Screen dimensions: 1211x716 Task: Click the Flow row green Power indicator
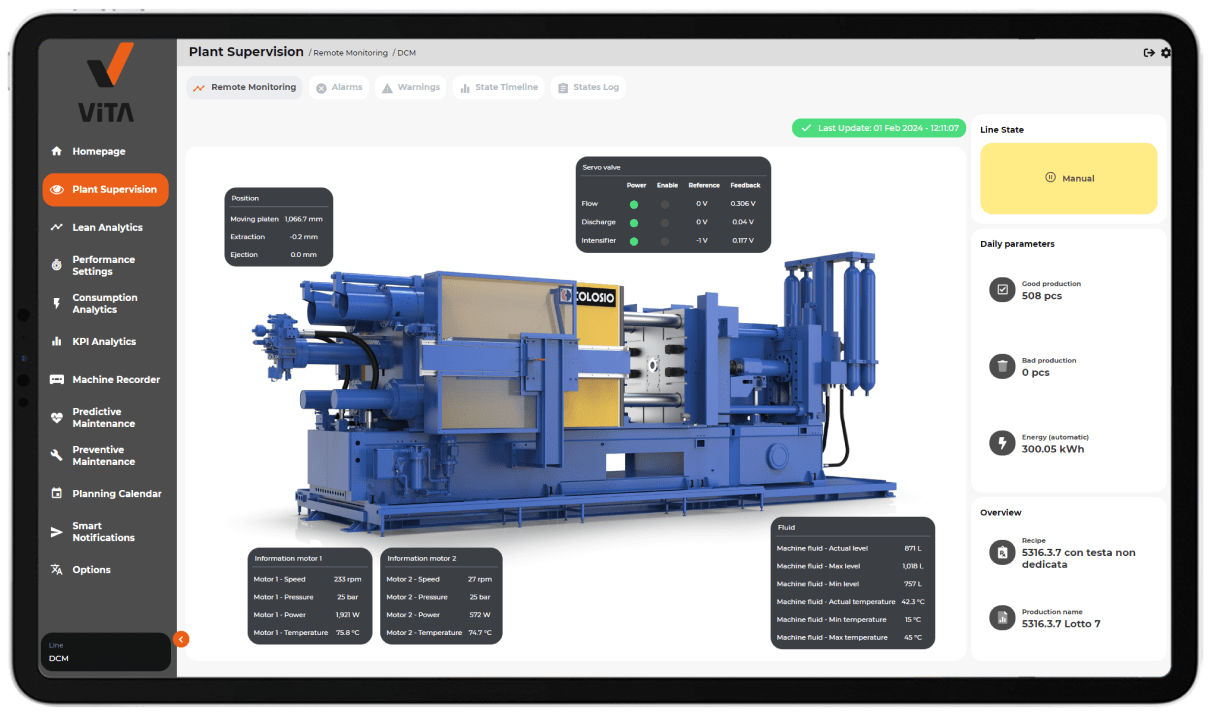pyautogui.click(x=633, y=204)
